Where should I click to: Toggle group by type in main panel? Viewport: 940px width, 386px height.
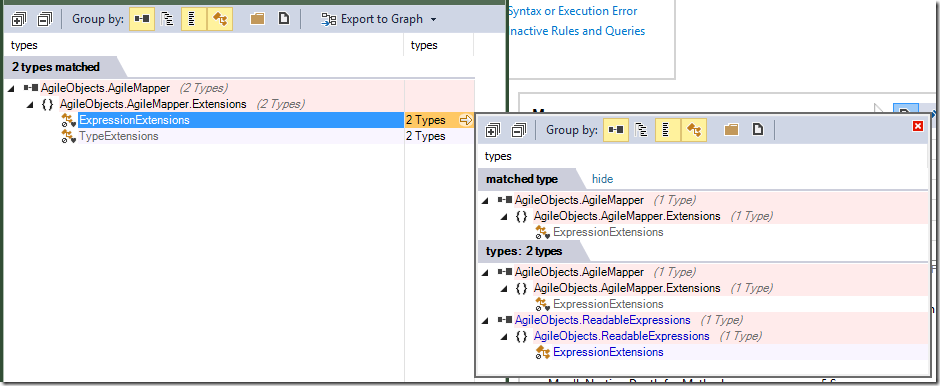click(193, 19)
